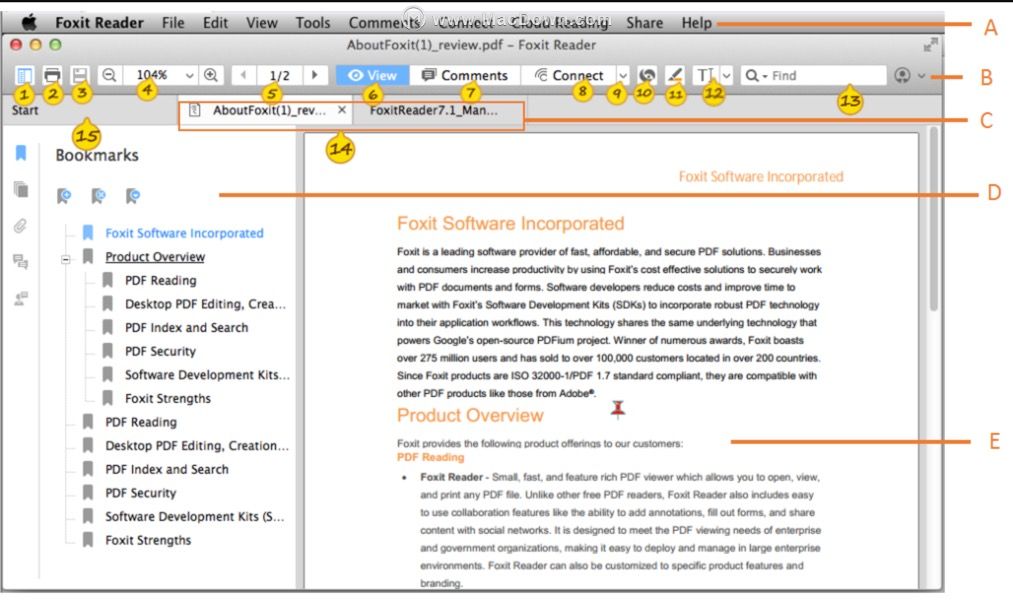
Task: Go to next page arrow
Action: (x=315, y=75)
